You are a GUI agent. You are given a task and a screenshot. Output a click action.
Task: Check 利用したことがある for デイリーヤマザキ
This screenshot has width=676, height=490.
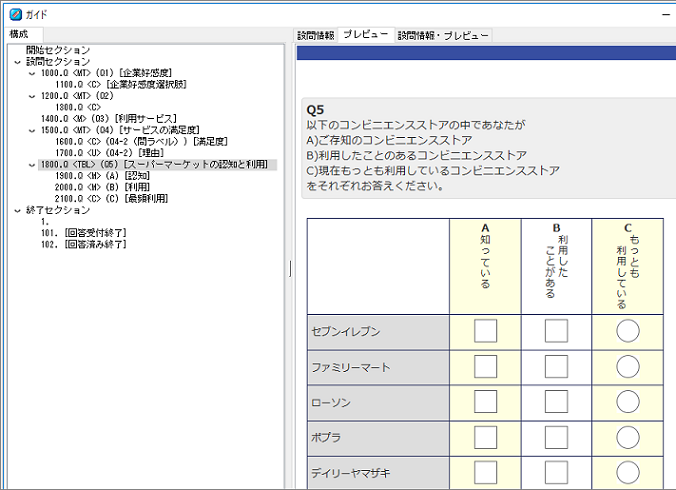pos(556,472)
